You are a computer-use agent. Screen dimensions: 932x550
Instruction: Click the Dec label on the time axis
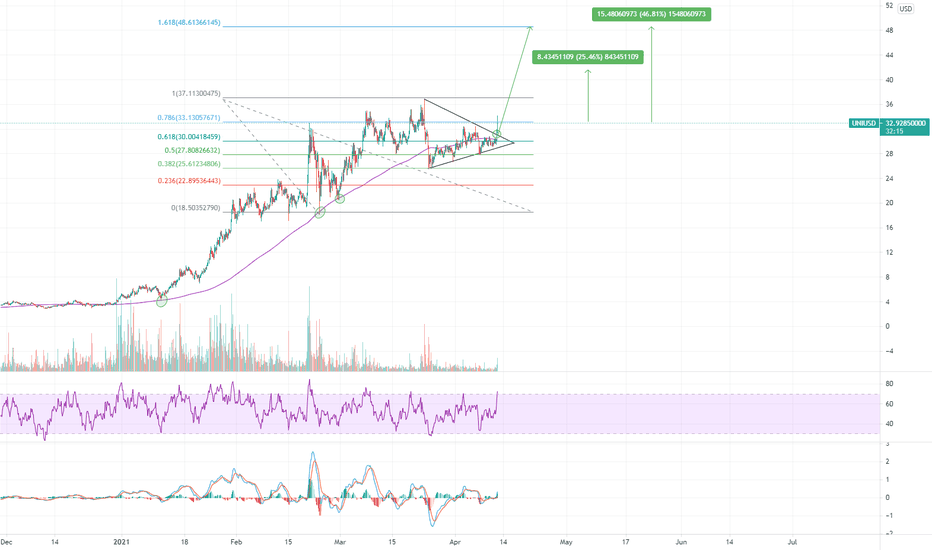(x=7, y=542)
